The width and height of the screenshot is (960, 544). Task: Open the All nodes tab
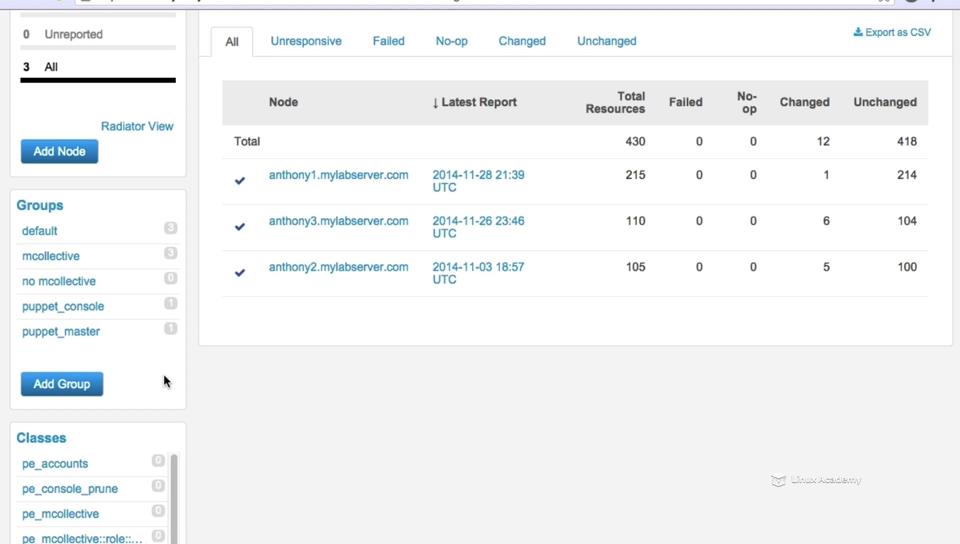tap(231, 42)
